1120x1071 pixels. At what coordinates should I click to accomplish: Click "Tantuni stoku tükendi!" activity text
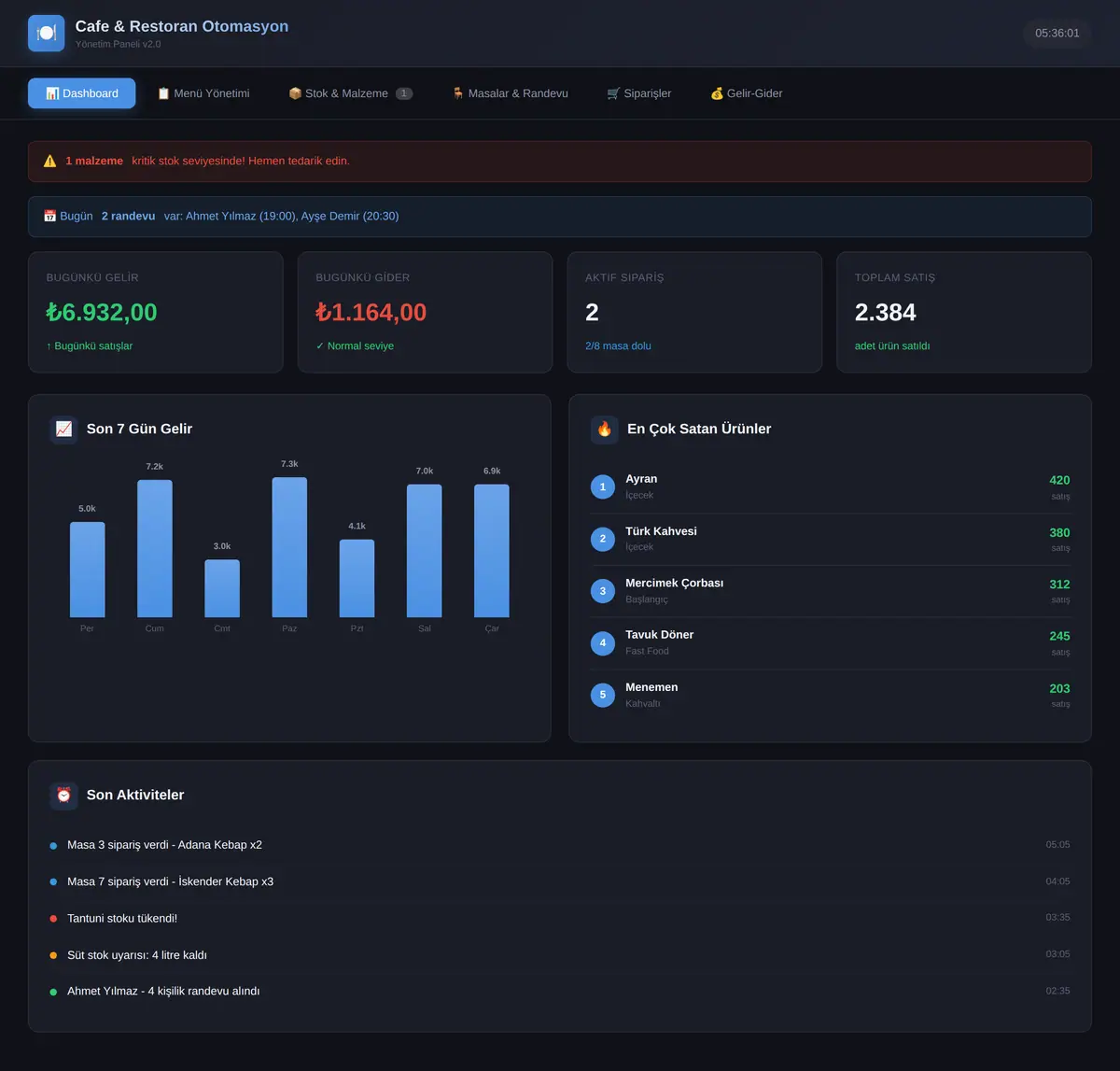pyautogui.click(x=122, y=919)
